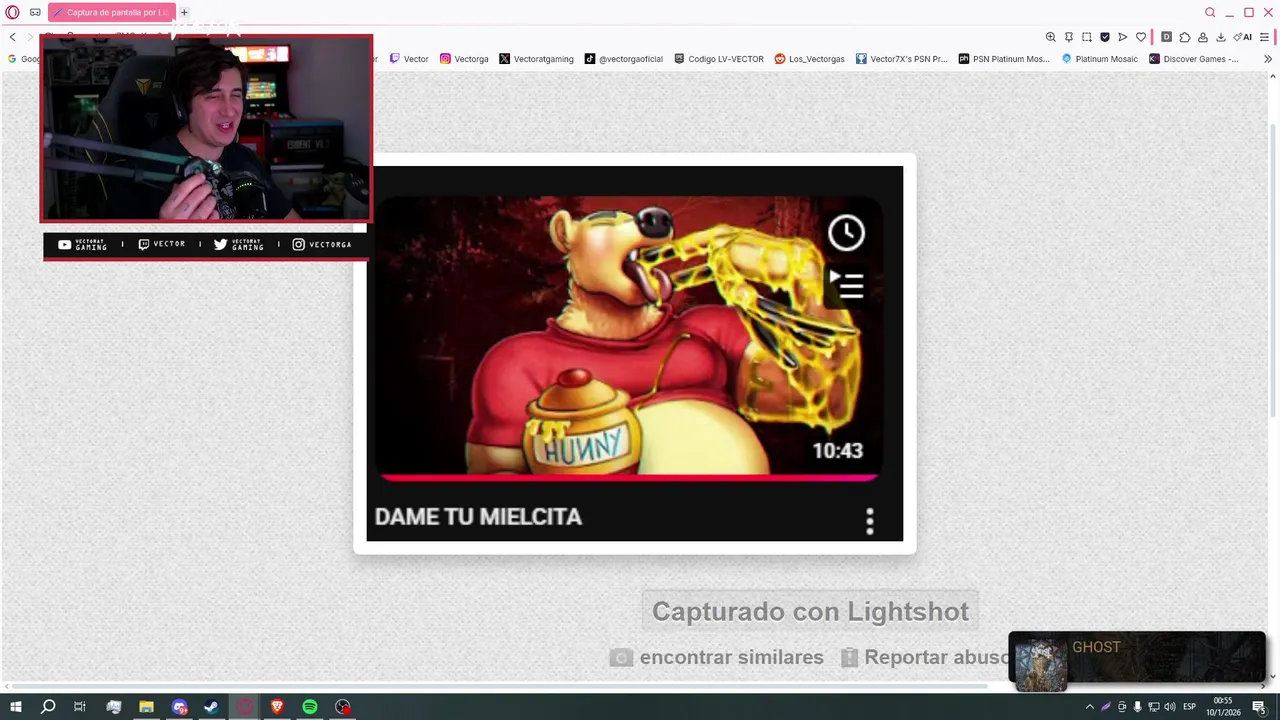Viewport: 1280px width, 720px height.
Task: Open Steam from the taskbar
Action: coord(211,707)
